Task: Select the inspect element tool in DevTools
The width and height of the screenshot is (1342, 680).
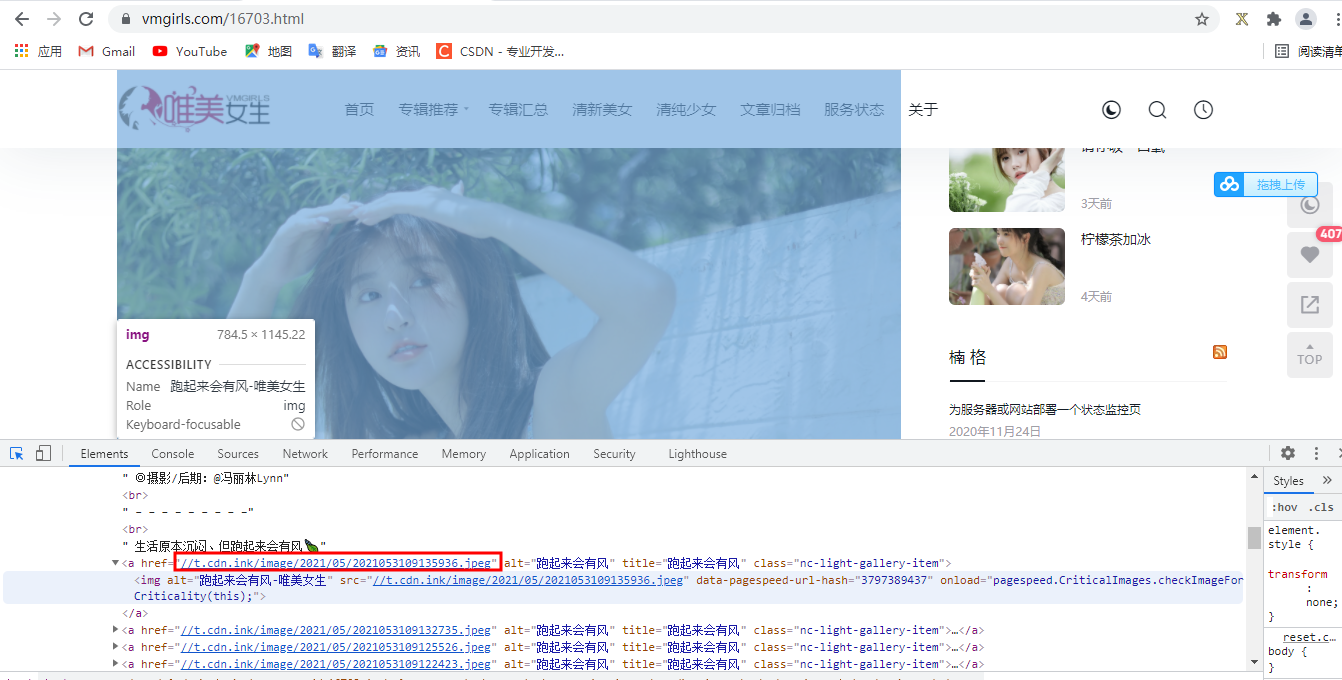Action: click(x=15, y=453)
